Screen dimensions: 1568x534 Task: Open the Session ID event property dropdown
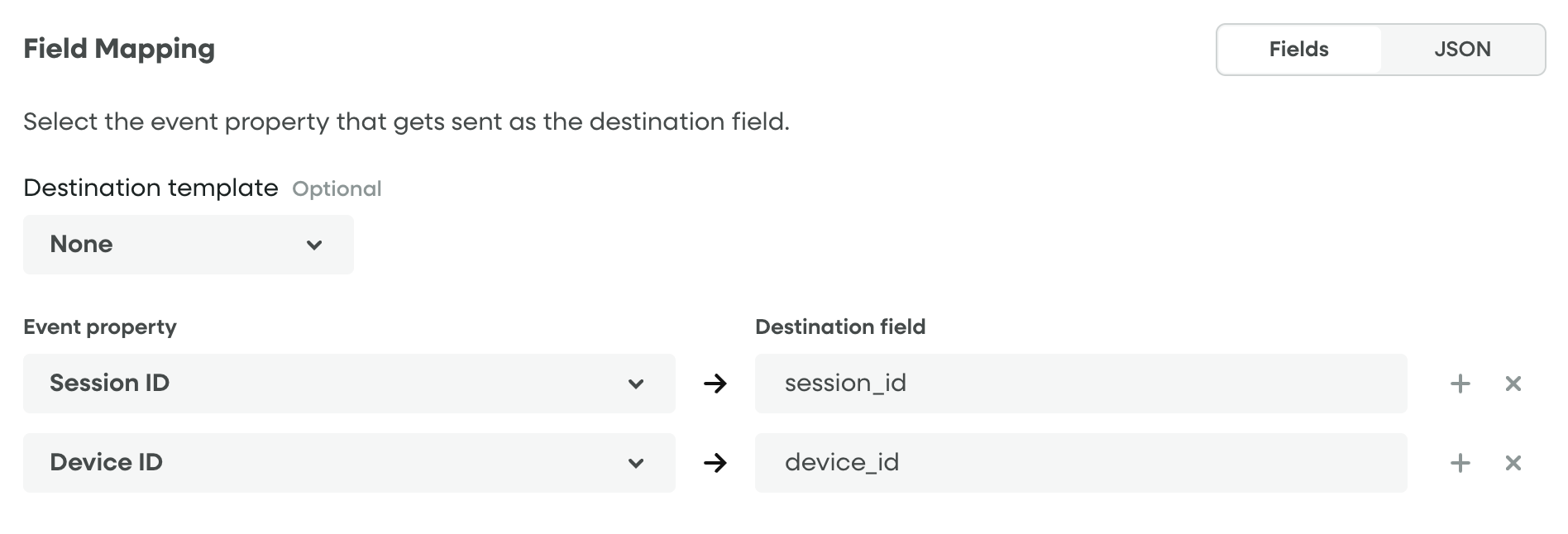point(348,384)
